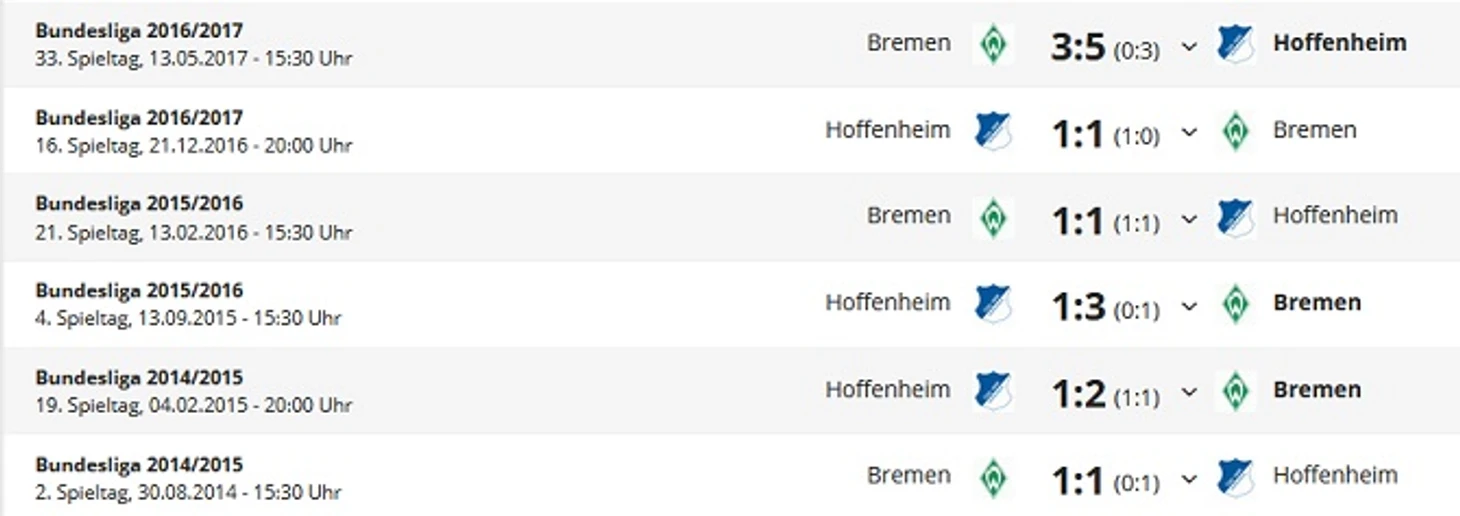This screenshot has width=1460, height=516.
Task: Open the bold Hoffenheim team name in the 33. Spieltag row
Action: [1339, 43]
